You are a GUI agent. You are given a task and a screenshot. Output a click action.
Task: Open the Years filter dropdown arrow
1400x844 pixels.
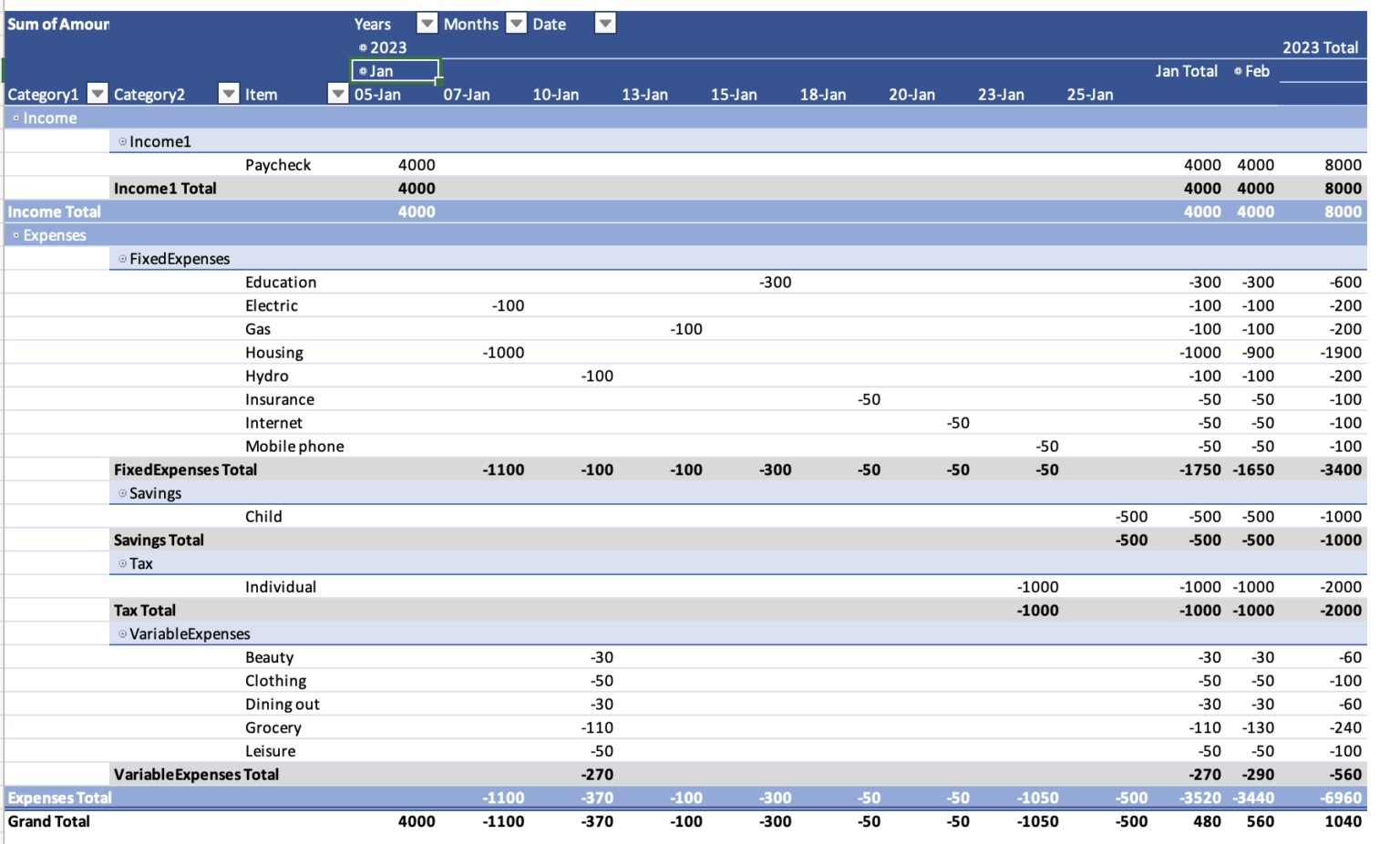[427, 23]
